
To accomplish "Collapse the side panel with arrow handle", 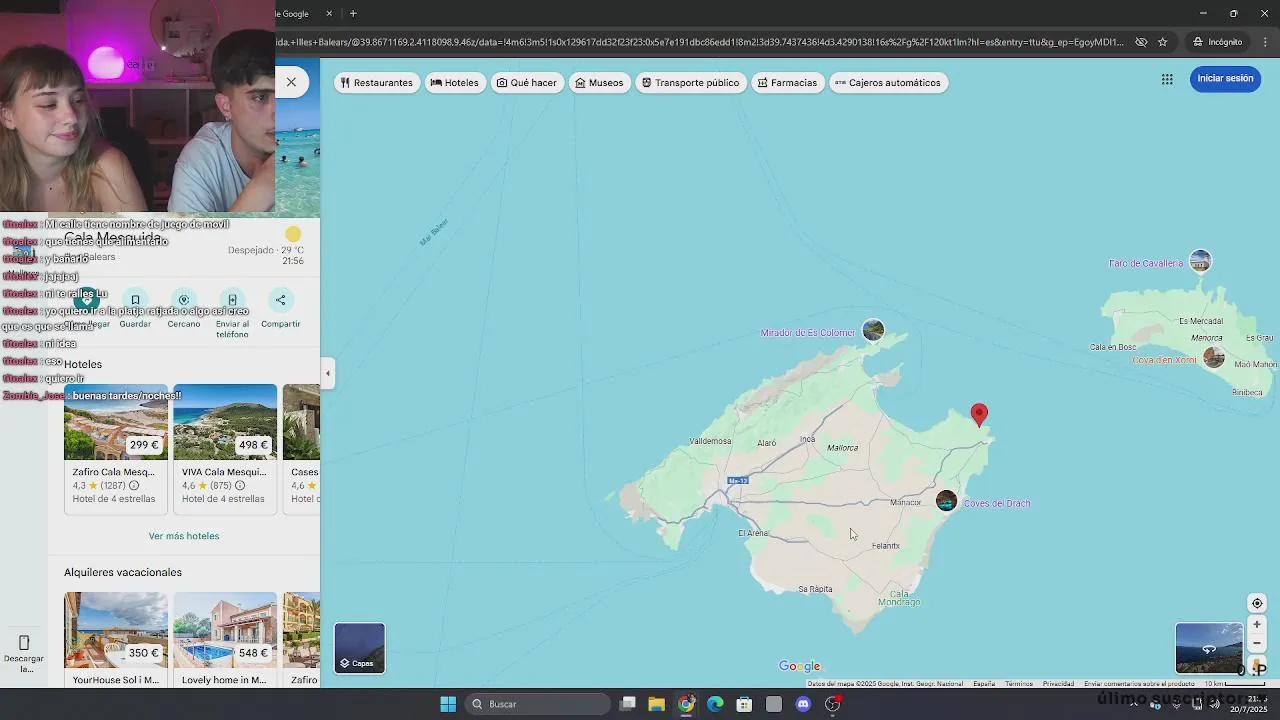I will [327, 373].
